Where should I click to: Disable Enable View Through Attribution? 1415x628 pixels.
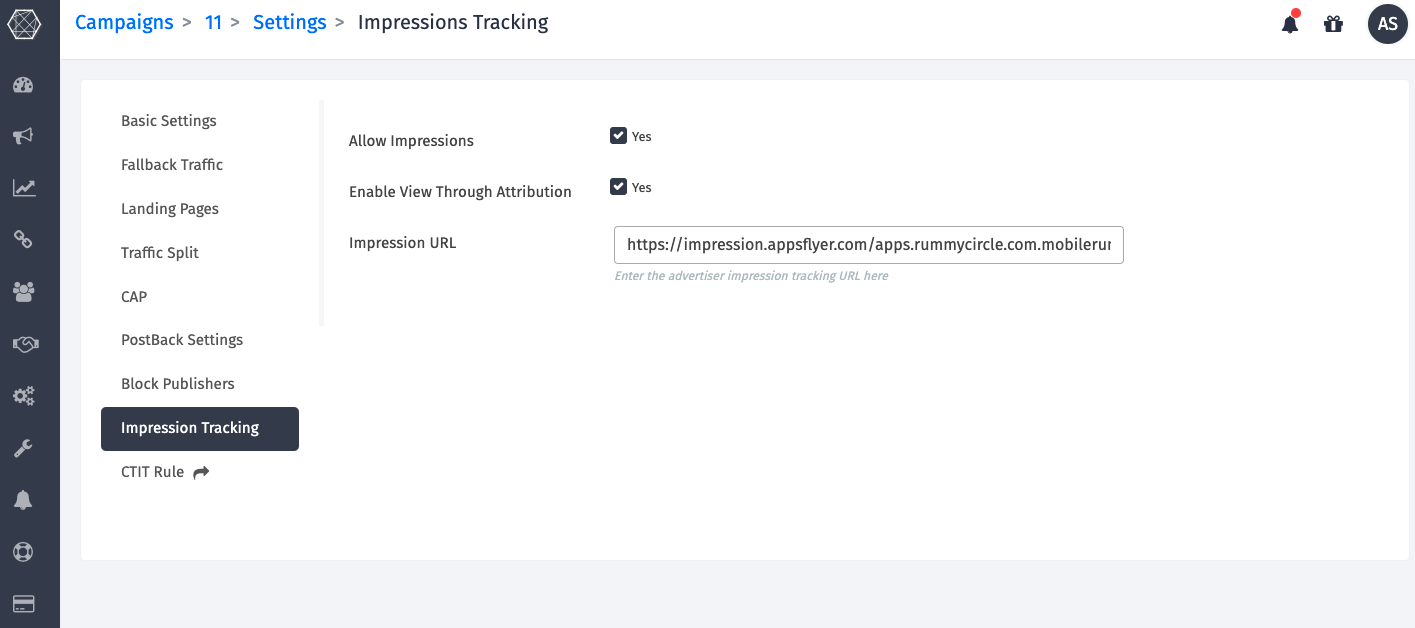pos(618,186)
